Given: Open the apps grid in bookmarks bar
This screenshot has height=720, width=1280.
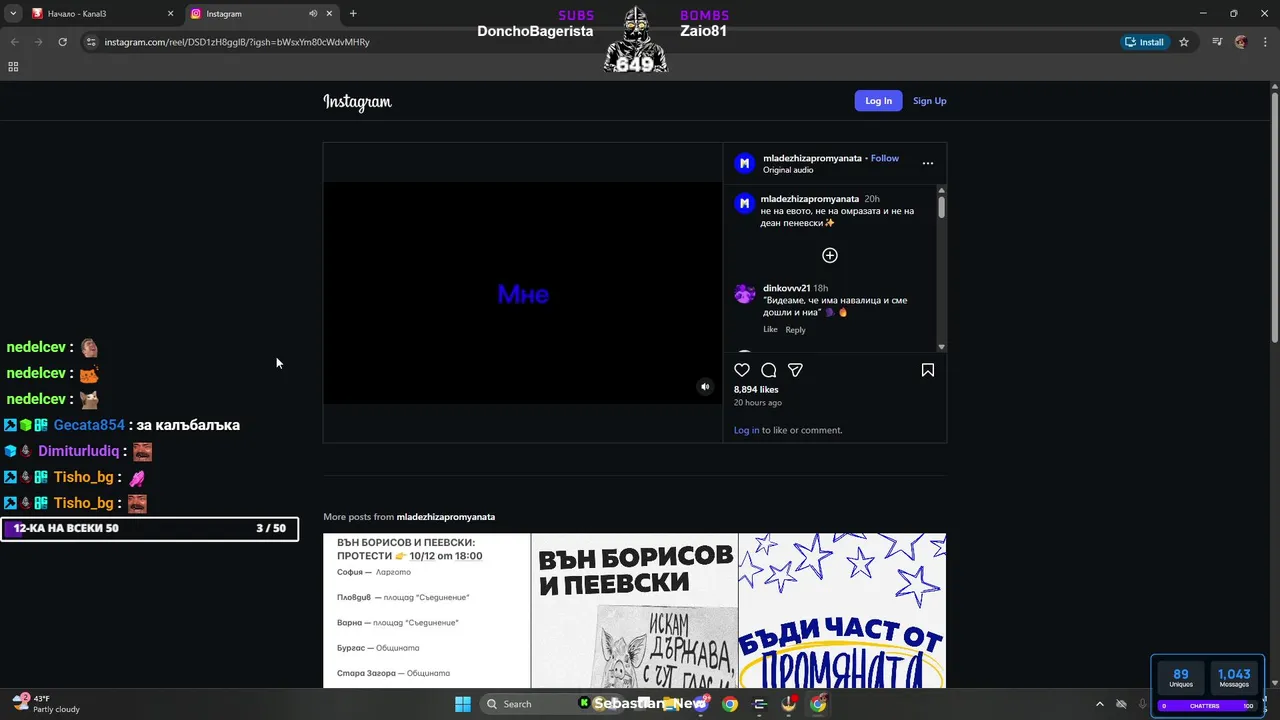Looking at the screenshot, I should click(x=13, y=67).
